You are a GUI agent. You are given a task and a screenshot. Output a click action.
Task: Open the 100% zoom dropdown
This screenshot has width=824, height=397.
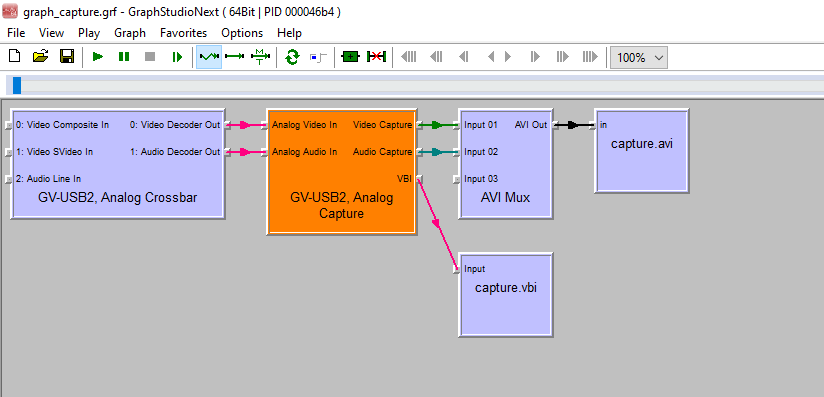[x=638, y=57]
